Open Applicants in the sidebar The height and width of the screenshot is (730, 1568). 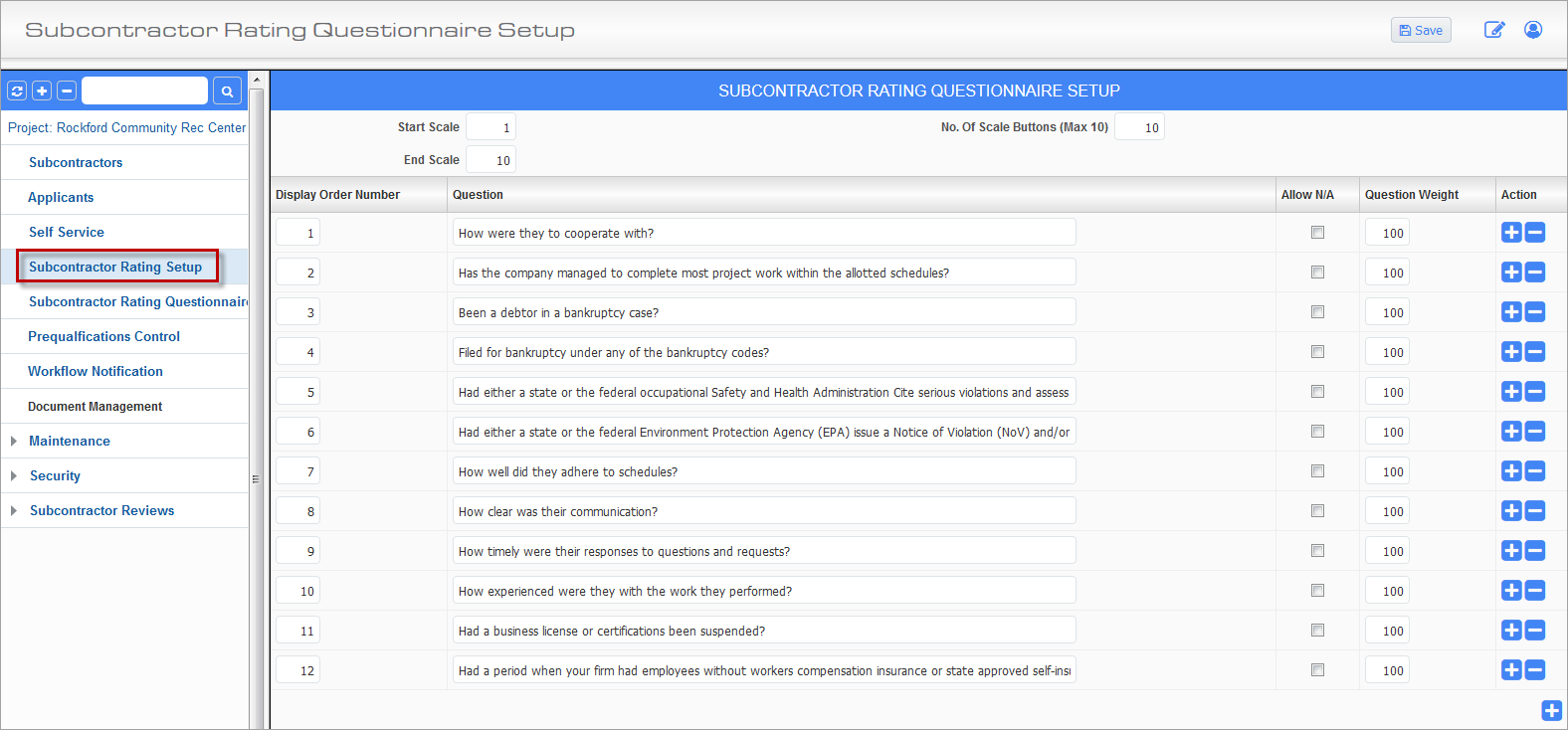point(61,197)
